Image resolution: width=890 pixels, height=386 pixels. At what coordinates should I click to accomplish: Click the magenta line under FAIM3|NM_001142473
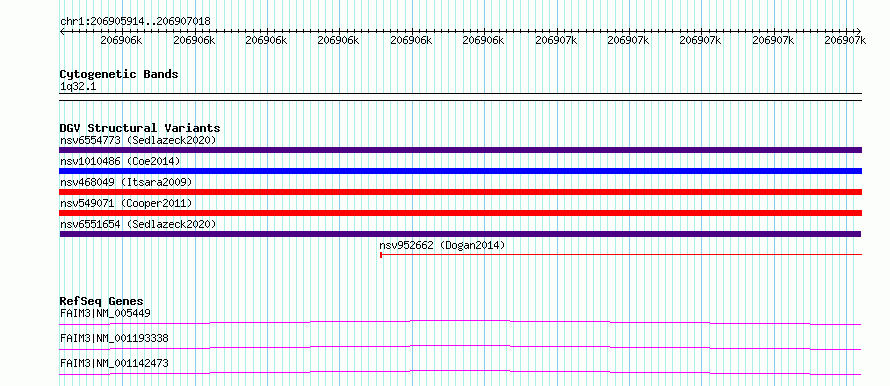pos(460,372)
